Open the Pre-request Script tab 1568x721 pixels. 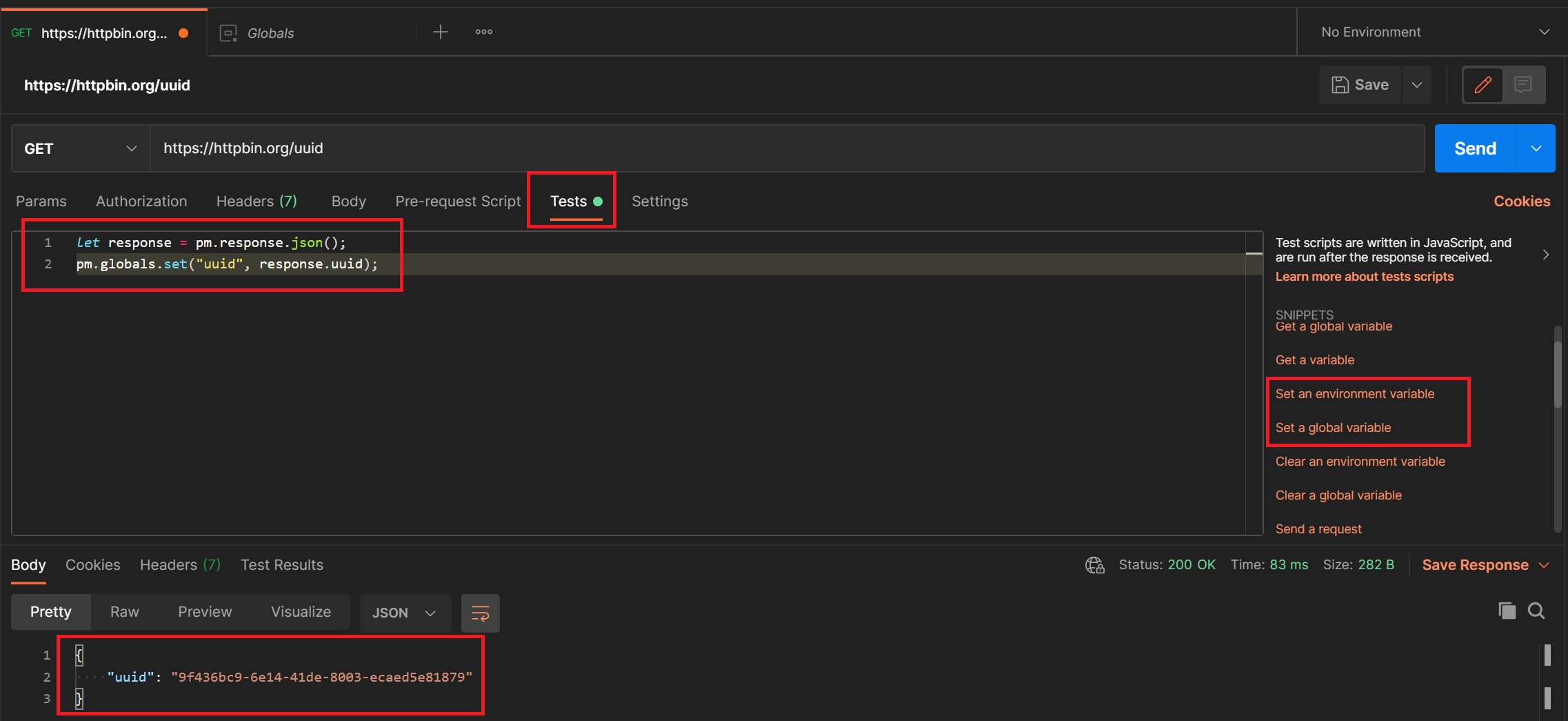[x=458, y=201]
